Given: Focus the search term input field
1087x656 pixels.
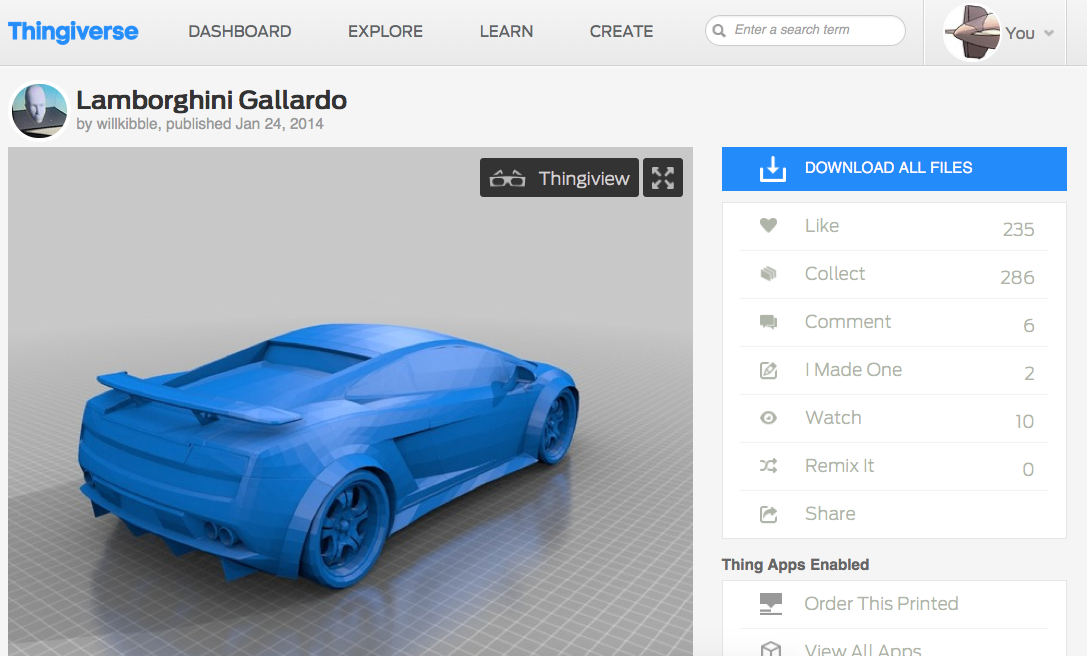Looking at the screenshot, I should (x=815, y=30).
